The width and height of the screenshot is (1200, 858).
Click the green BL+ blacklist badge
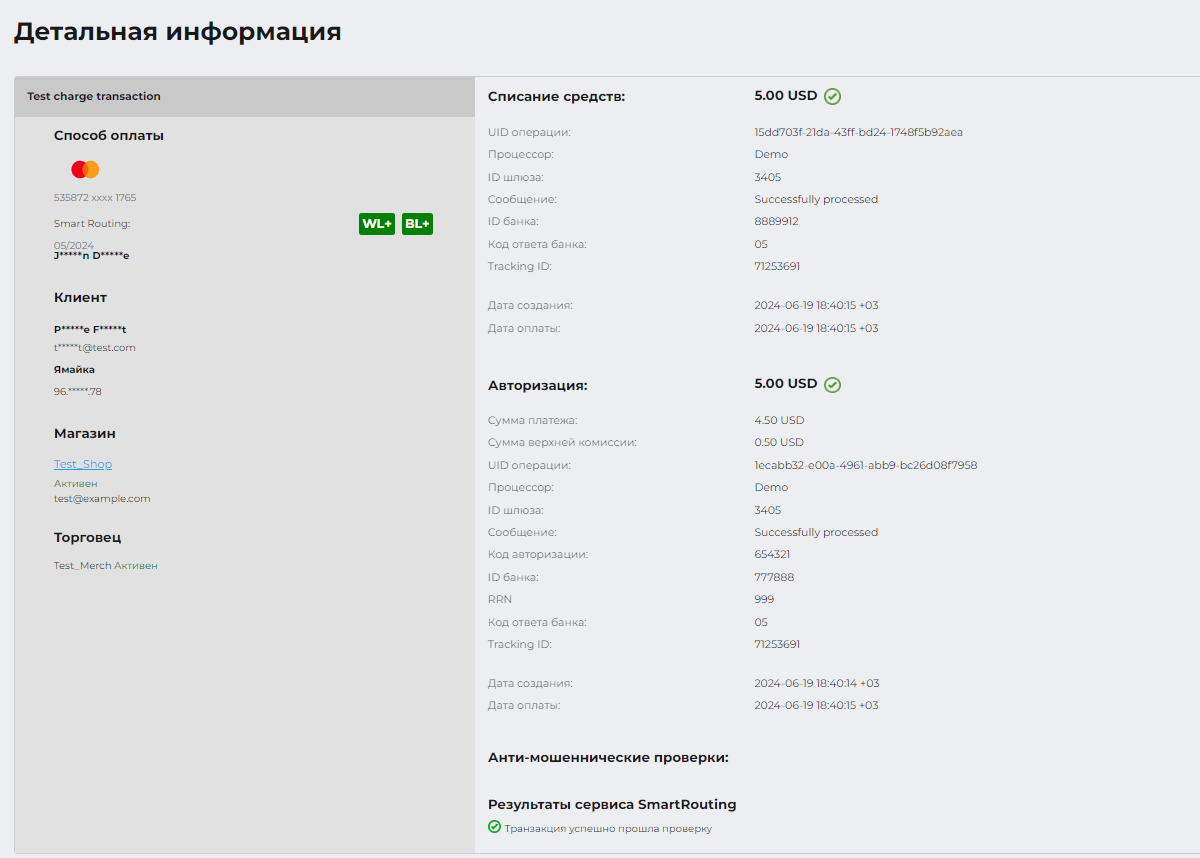pos(417,224)
